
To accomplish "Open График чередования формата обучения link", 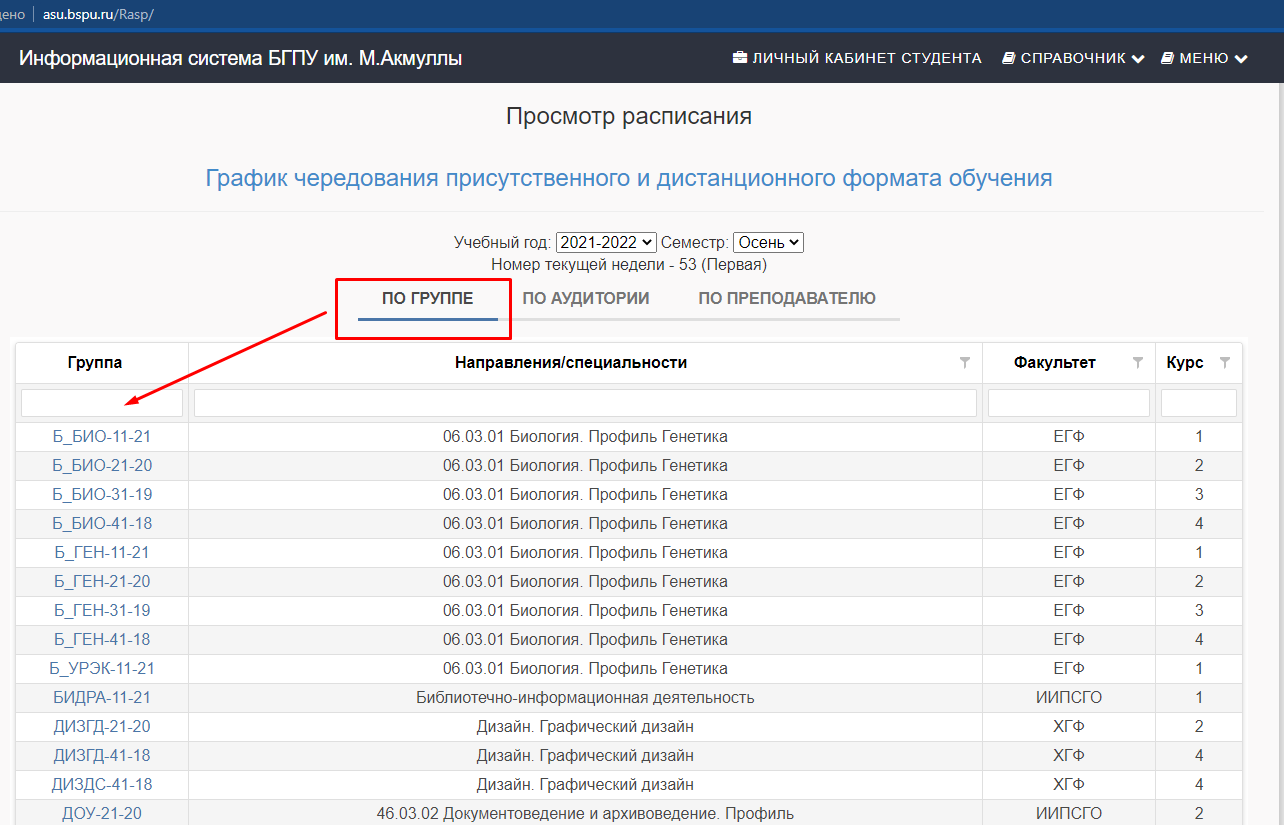I will point(628,178).
